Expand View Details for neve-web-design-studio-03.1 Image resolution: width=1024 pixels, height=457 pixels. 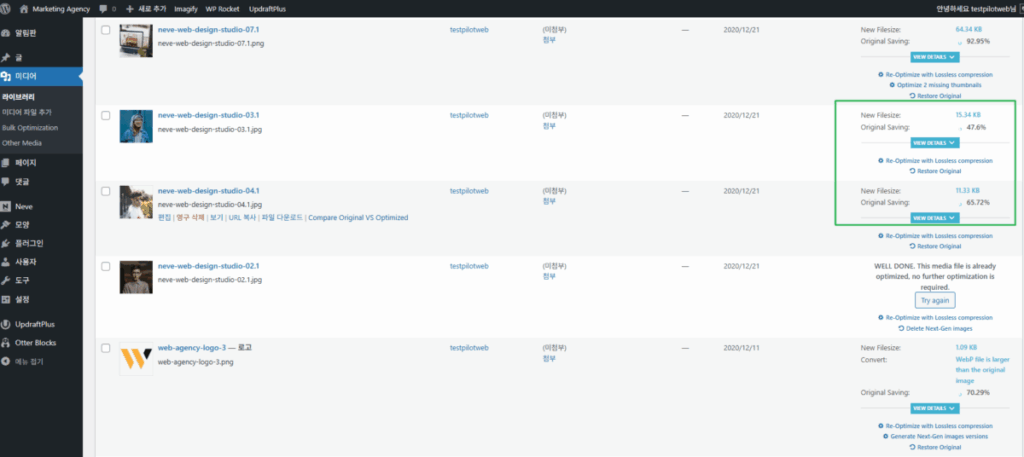(934, 143)
